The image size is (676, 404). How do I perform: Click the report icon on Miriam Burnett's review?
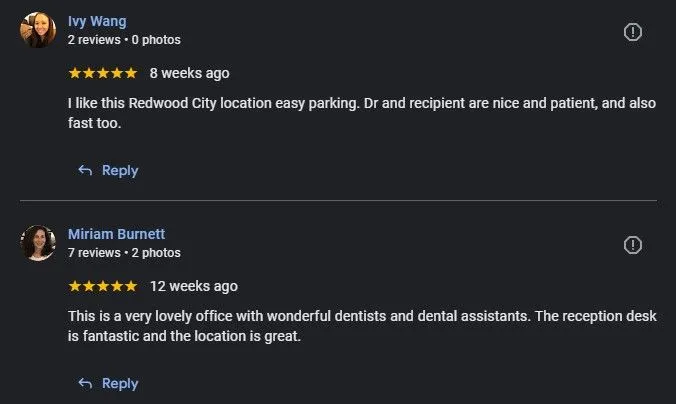pos(633,245)
